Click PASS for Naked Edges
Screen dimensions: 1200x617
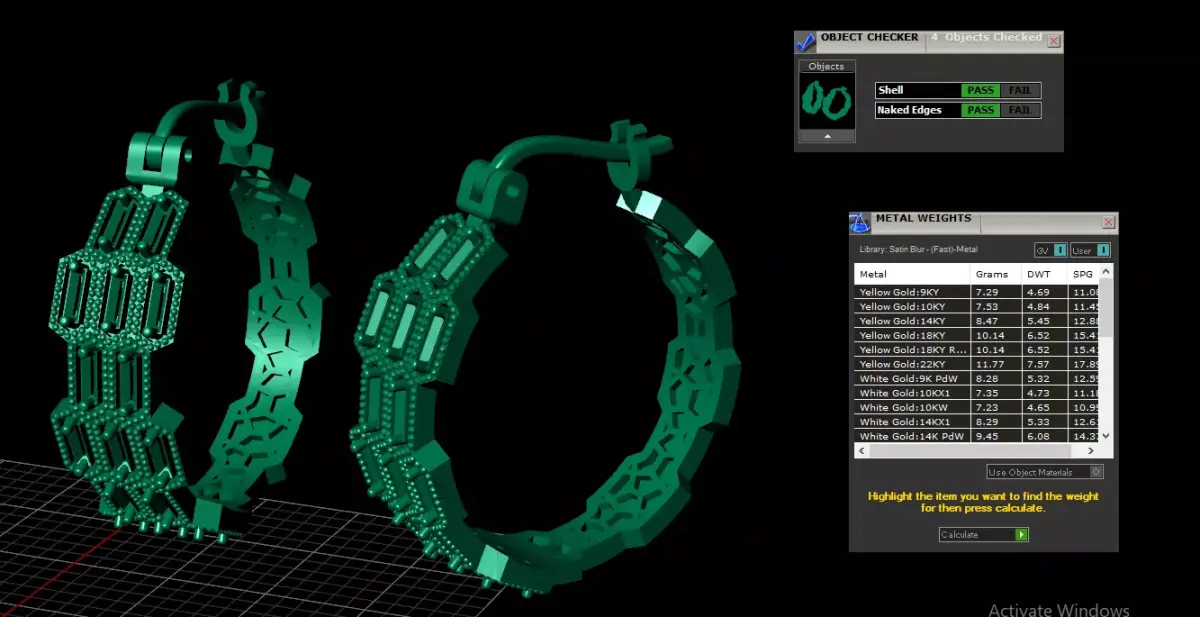click(x=980, y=110)
